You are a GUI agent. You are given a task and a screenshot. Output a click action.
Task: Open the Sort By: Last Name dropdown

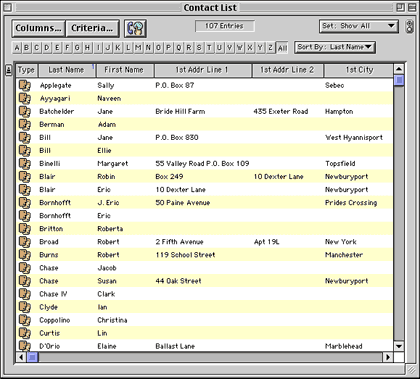click(x=335, y=47)
